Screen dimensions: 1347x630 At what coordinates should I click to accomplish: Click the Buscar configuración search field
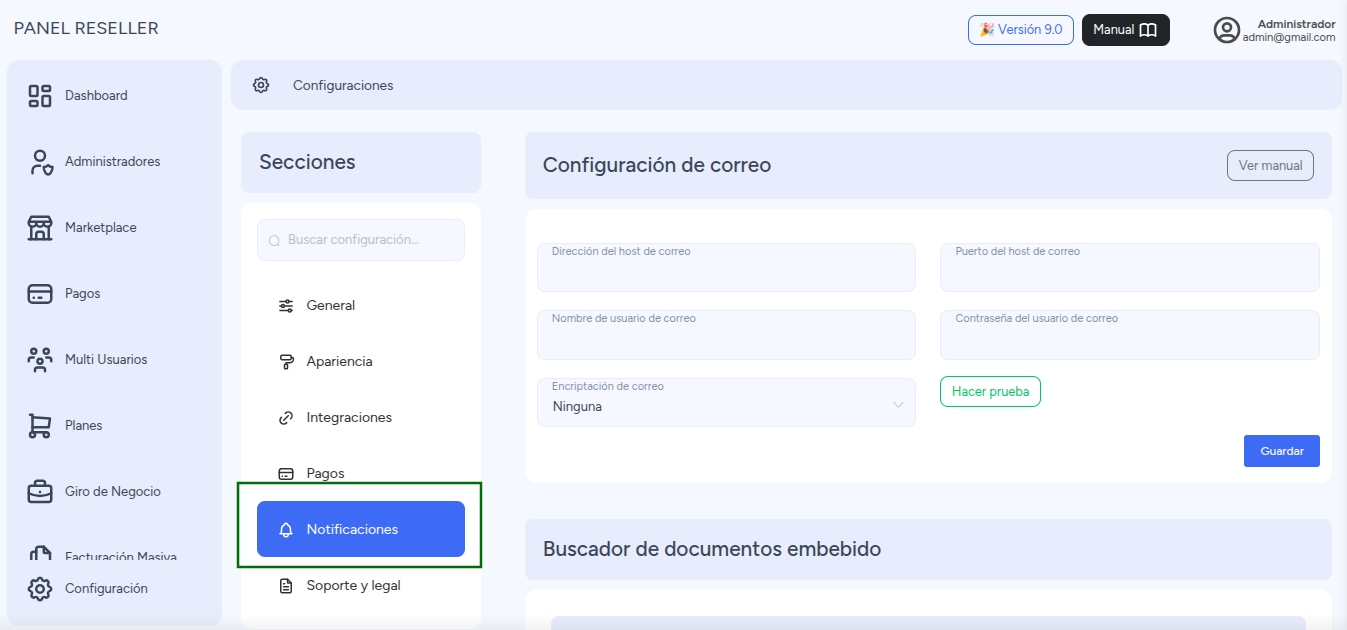tap(361, 240)
